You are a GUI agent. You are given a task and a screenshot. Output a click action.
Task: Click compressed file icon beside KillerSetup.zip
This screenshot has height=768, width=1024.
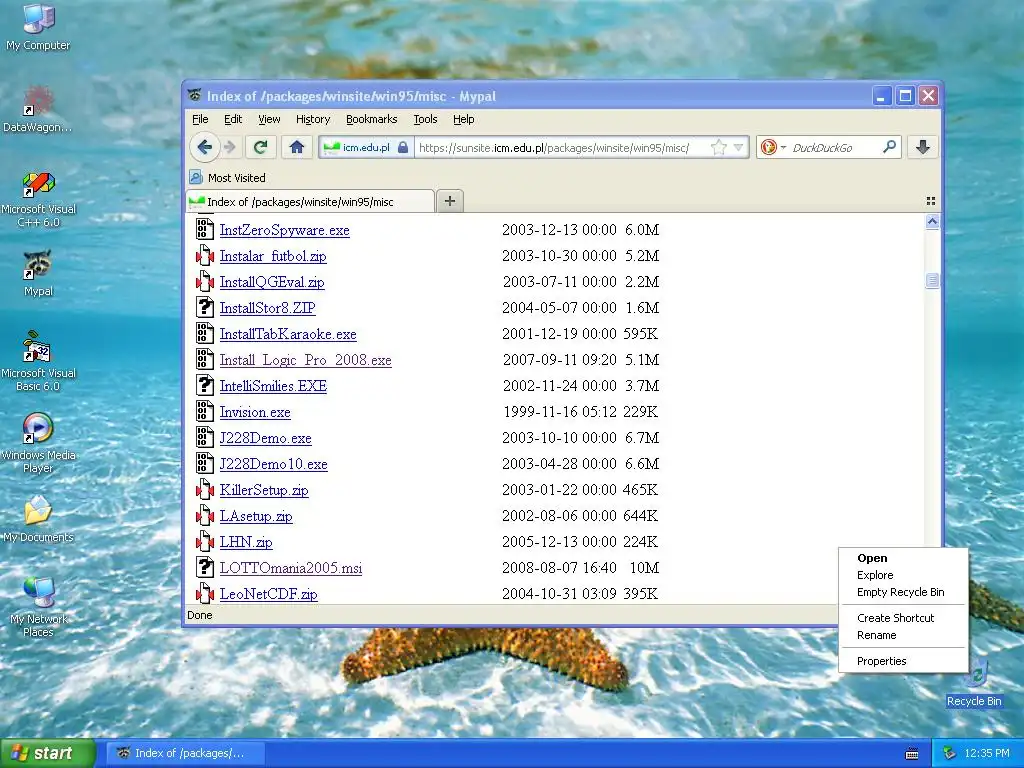[x=204, y=488]
